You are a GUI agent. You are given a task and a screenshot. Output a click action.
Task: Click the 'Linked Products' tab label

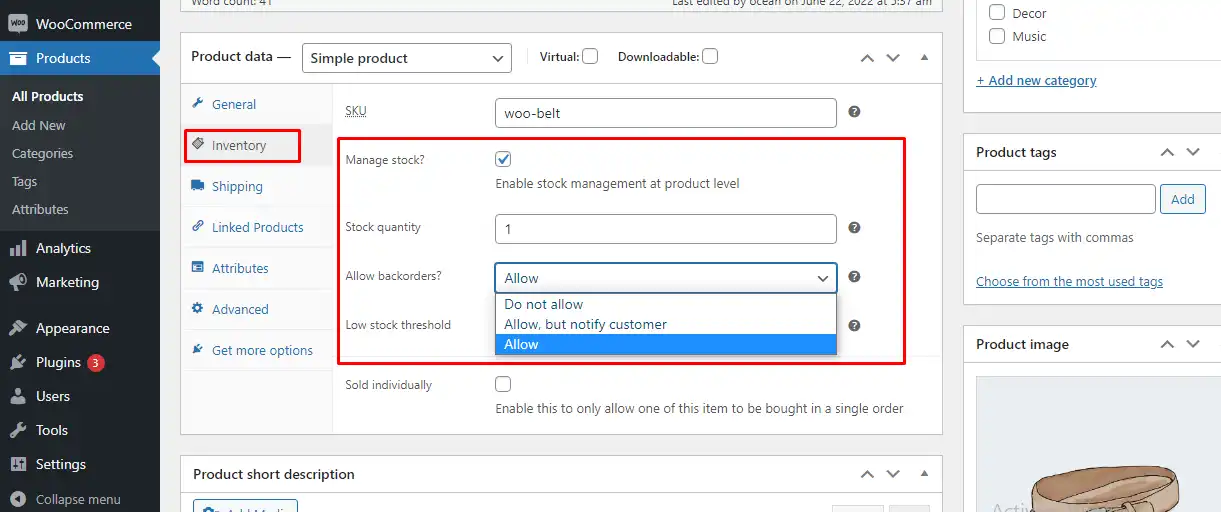click(257, 227)
